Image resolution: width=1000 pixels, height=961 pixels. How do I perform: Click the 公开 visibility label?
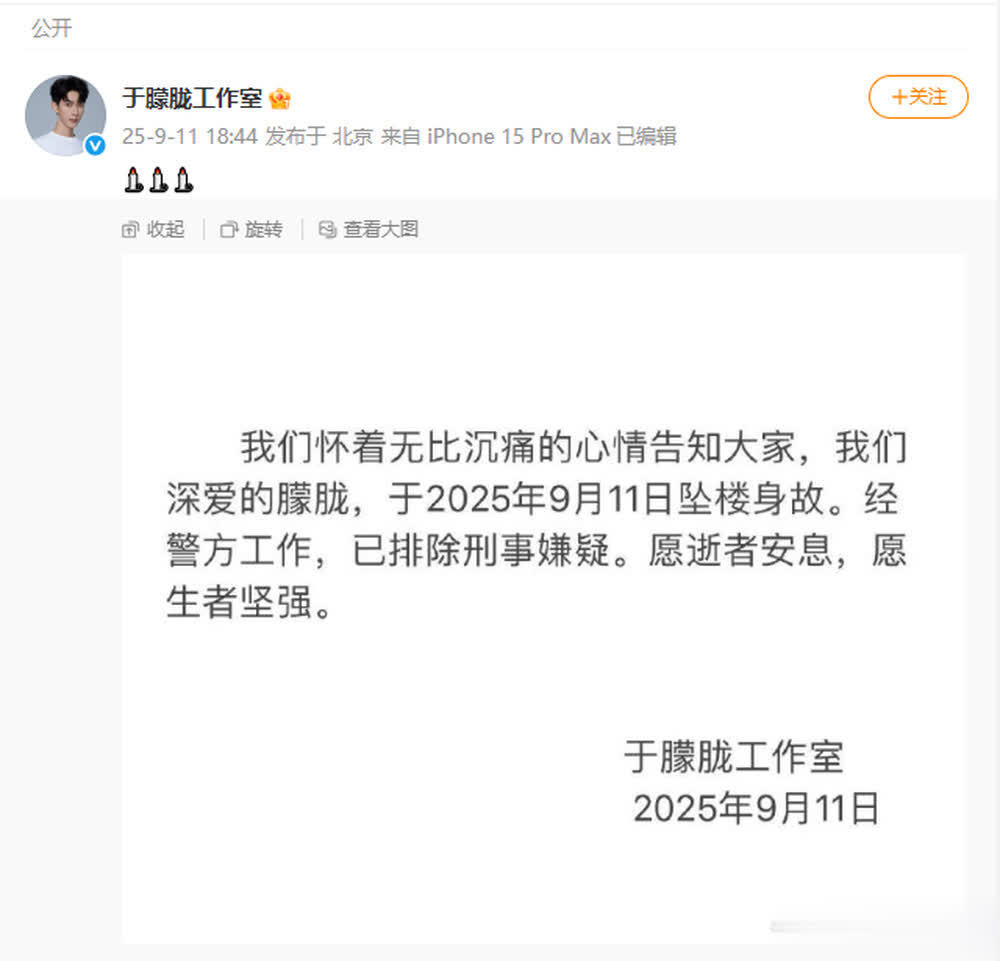52,28
